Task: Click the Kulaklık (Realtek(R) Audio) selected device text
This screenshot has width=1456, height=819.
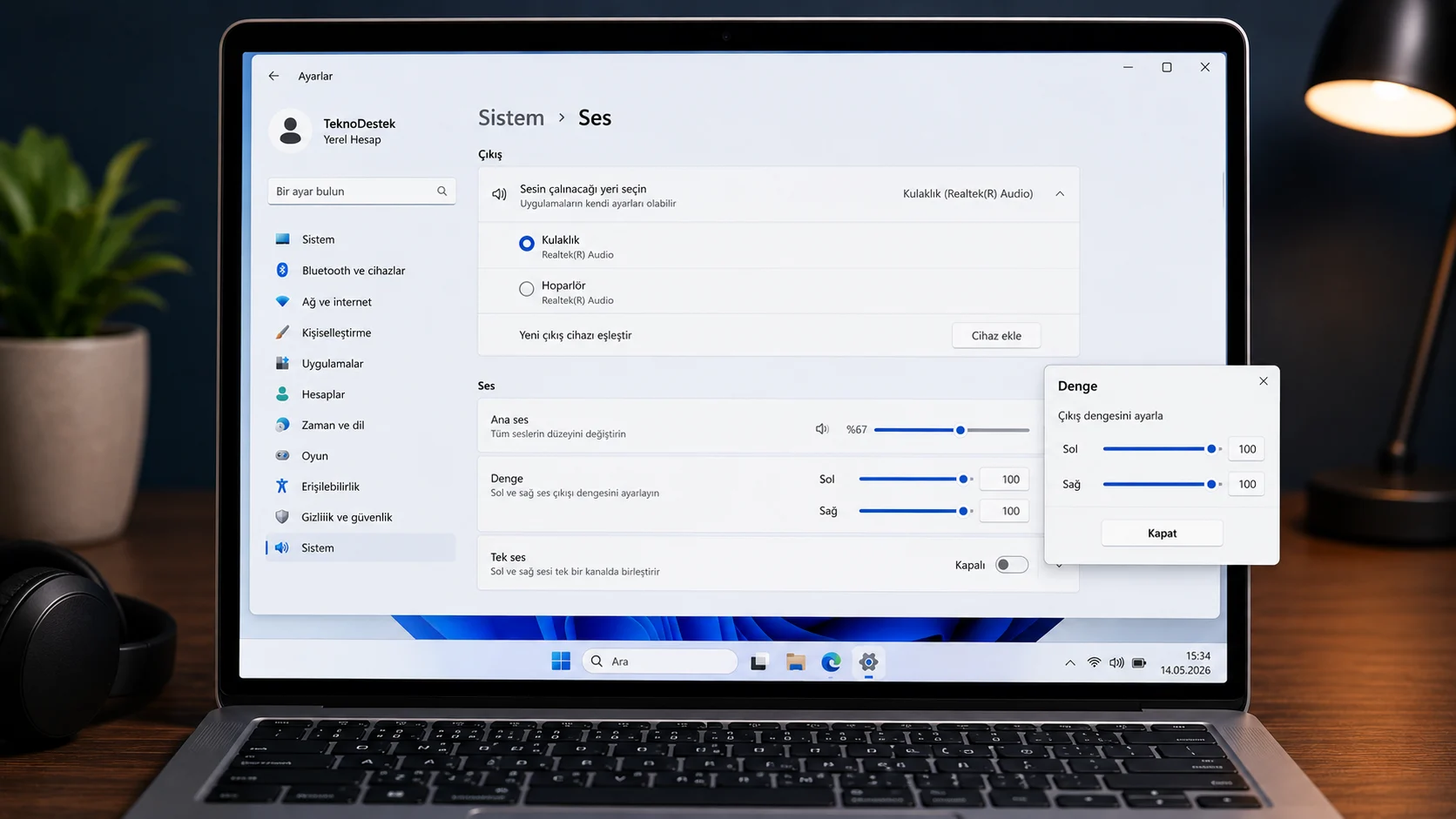Action: 967,194
